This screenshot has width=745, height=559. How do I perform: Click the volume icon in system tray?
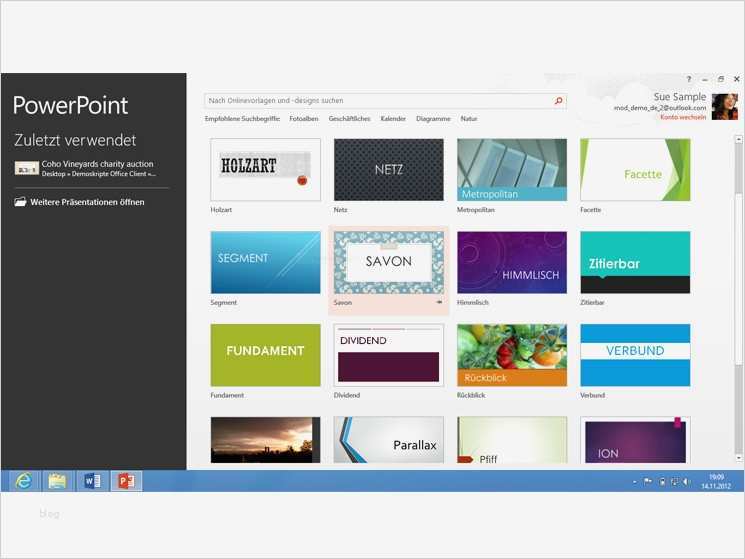pos(687,482)
